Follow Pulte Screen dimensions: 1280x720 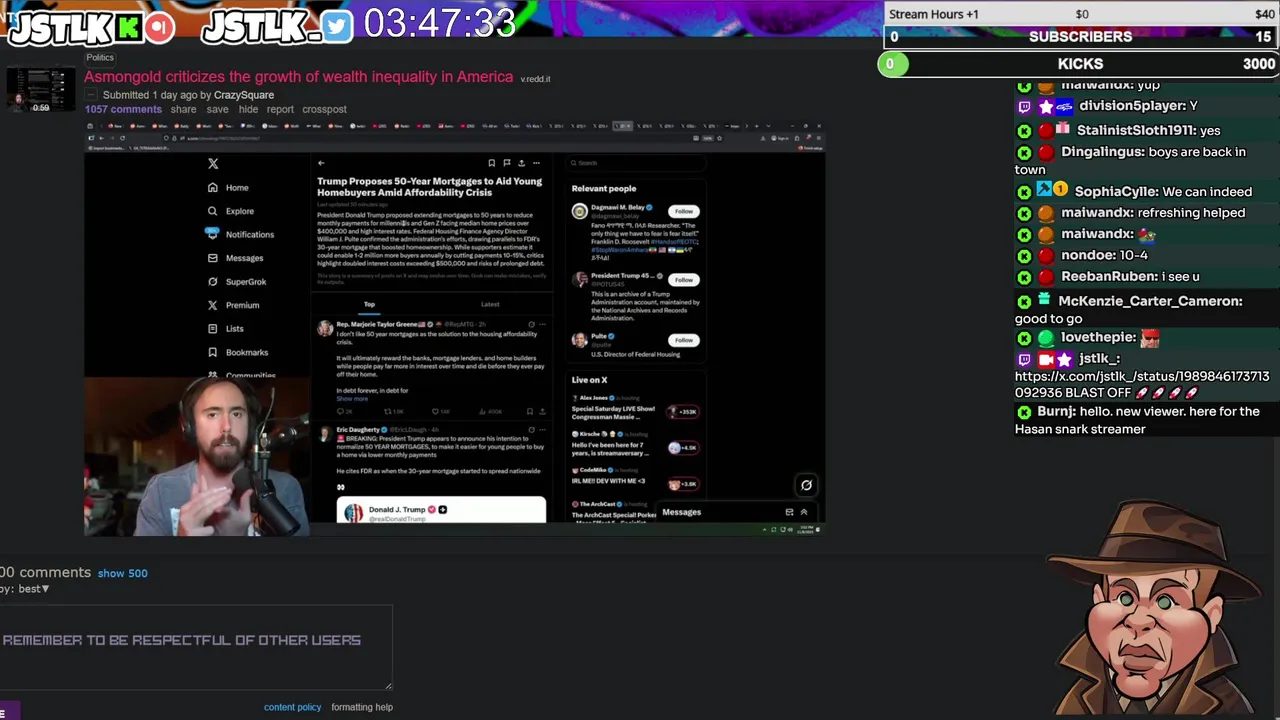click(683, 340)
